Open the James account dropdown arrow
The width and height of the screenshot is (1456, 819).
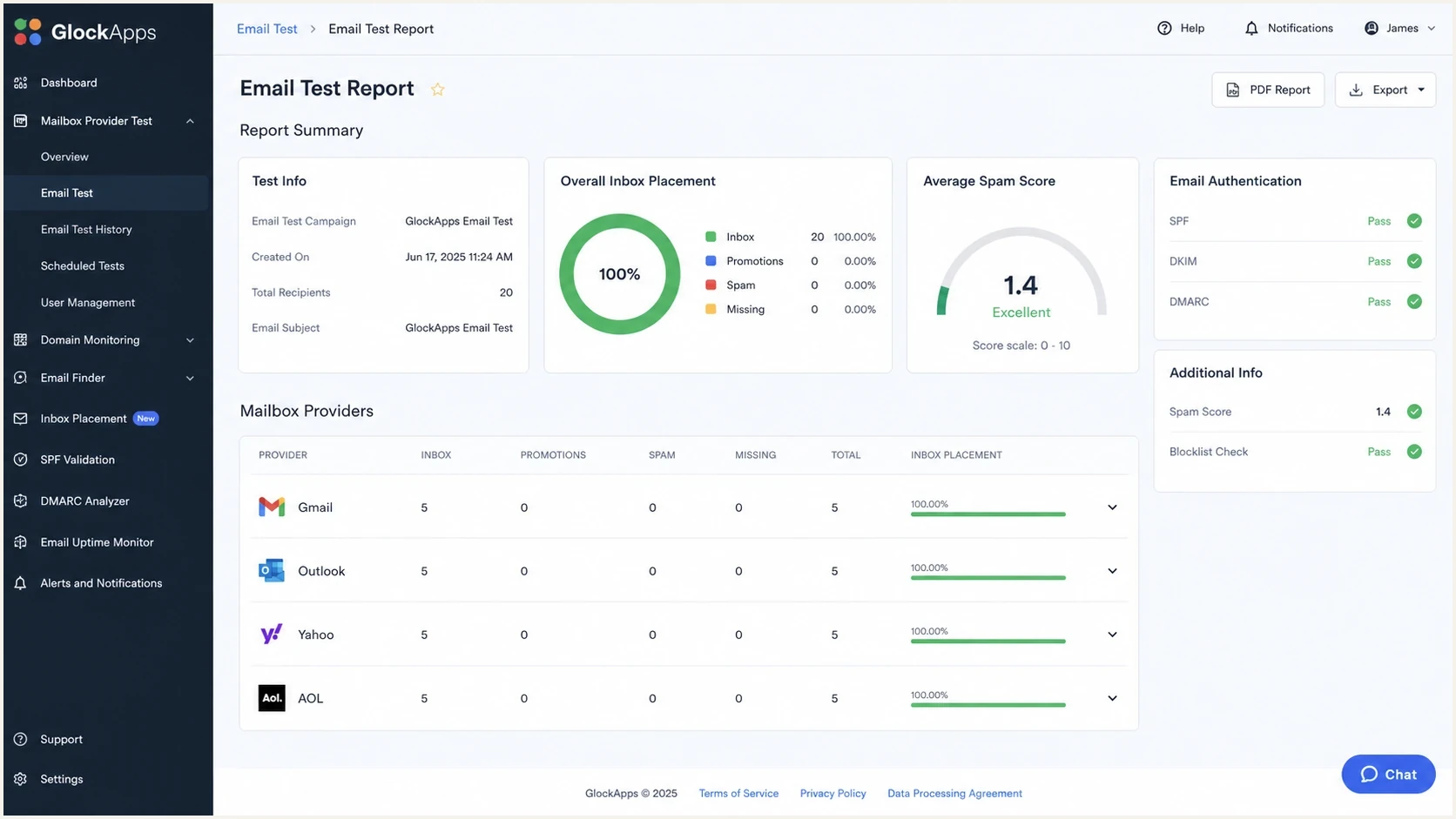tap(1431, 29)
